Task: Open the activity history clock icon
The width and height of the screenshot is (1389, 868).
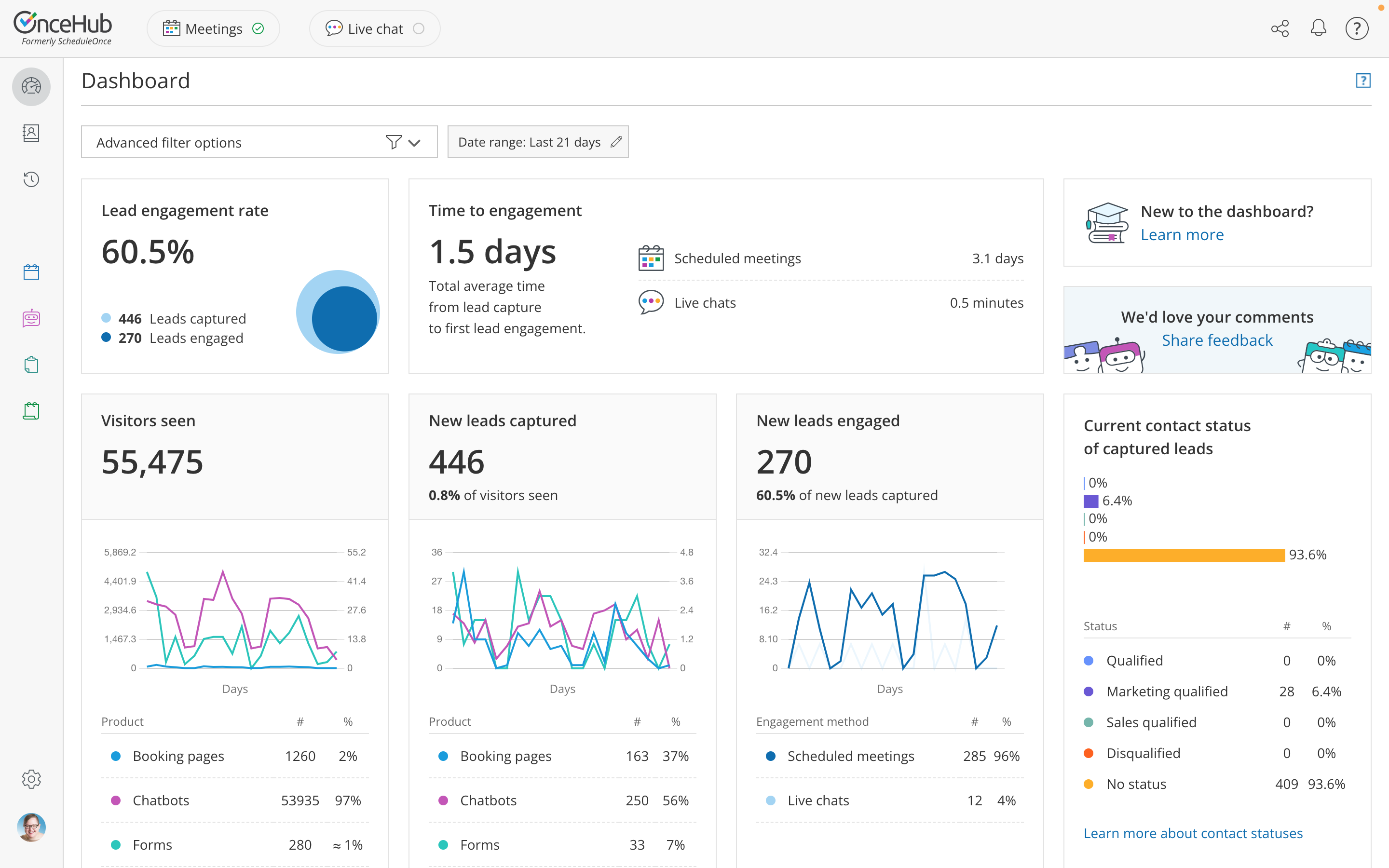Action: 31,179
